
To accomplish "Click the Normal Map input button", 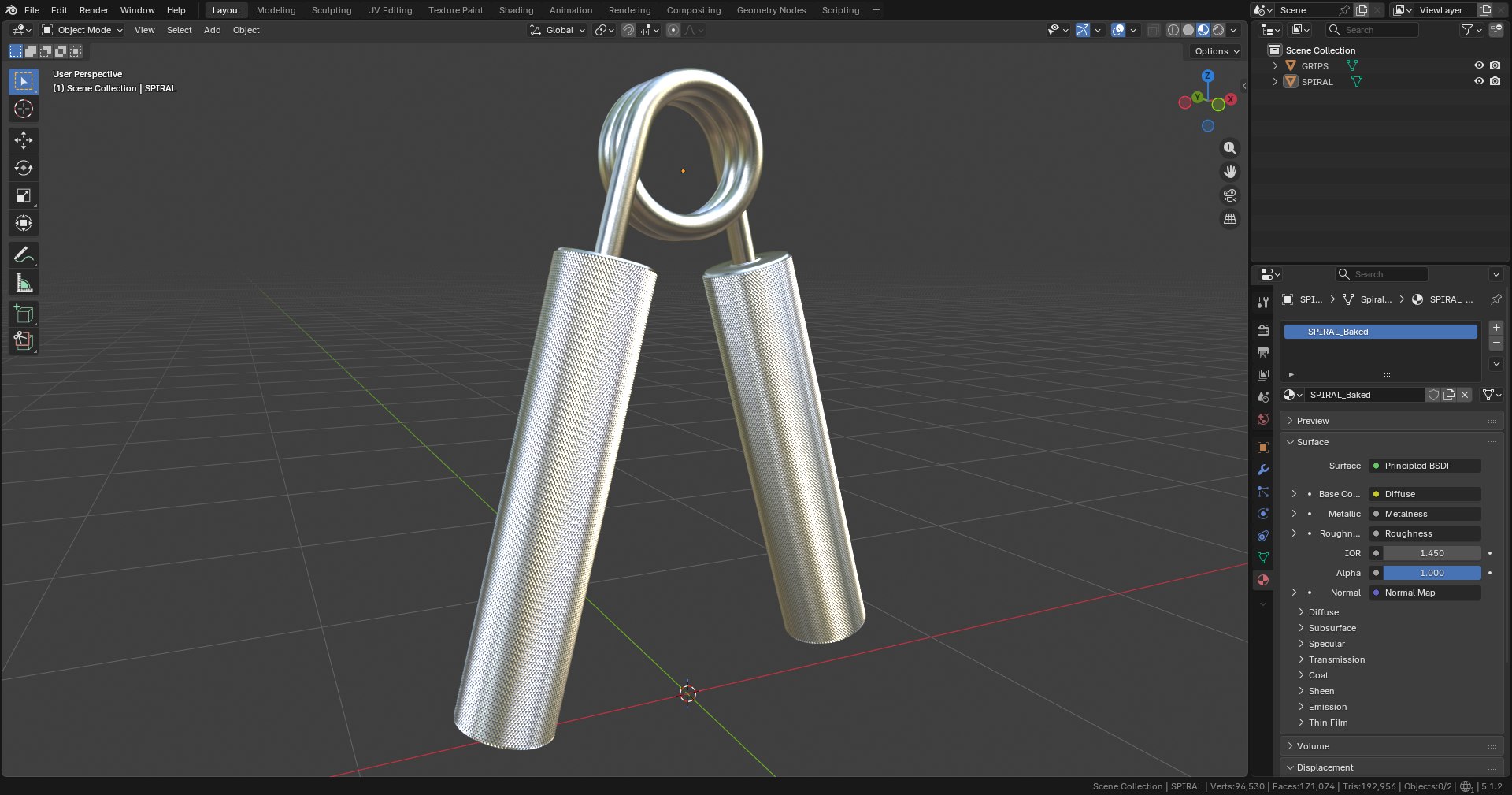I will (1425, 593).
